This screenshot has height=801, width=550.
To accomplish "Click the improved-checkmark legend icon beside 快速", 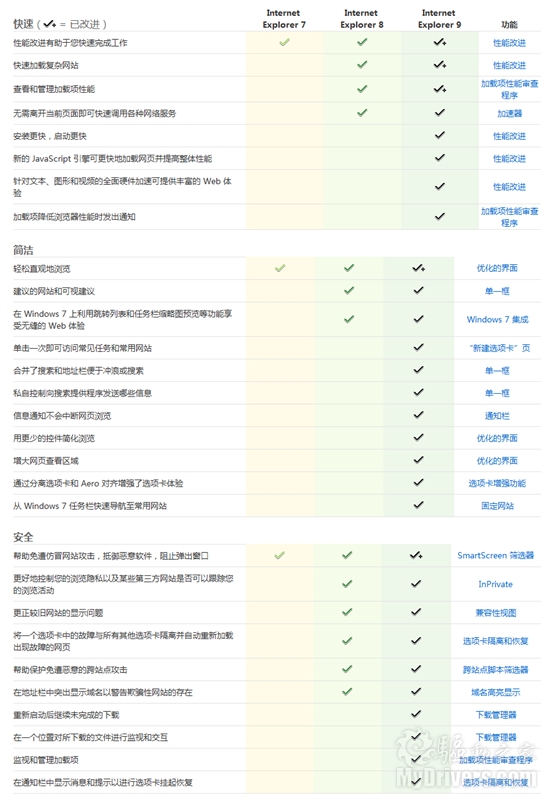I will pos(50,23).
